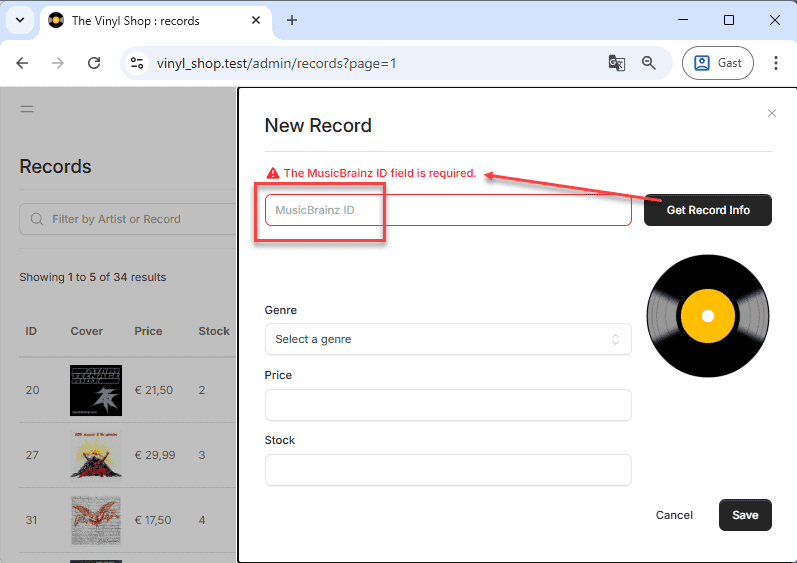Open a new browser tab
Image resolution: width=797 pixels, height=563 pixels.
coord(292,20)
